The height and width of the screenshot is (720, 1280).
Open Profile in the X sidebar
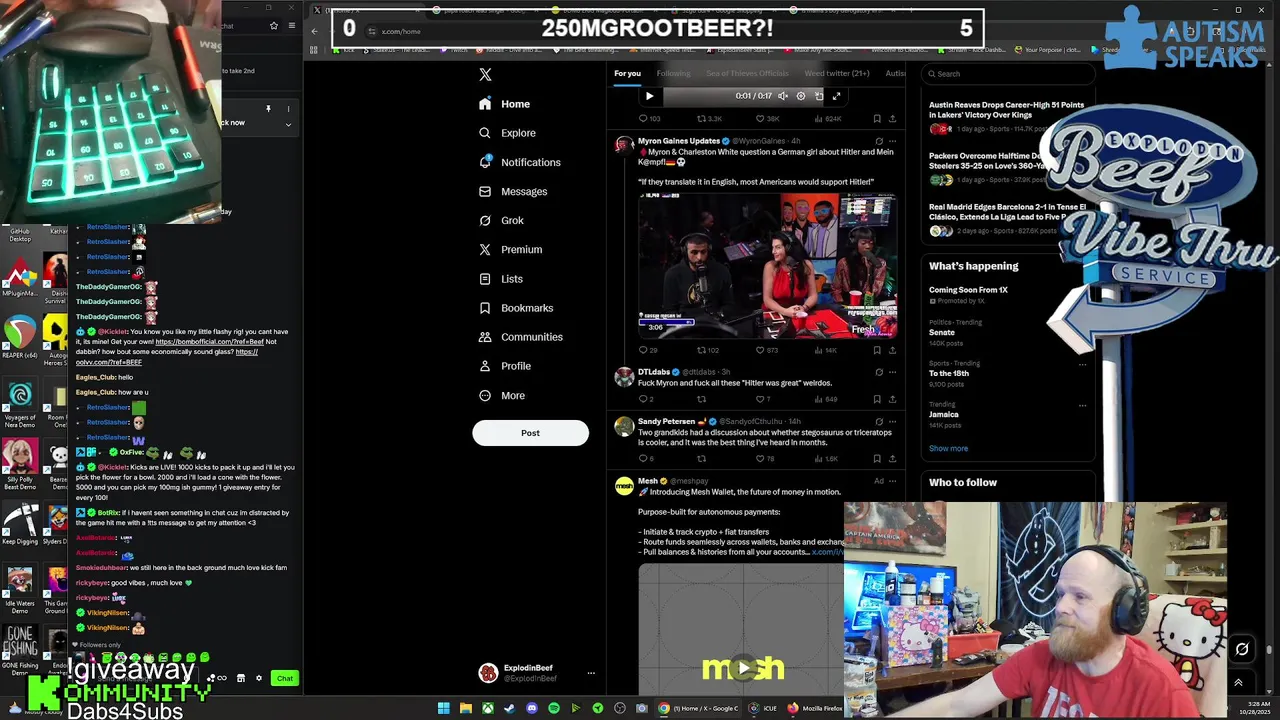(505, 366)
